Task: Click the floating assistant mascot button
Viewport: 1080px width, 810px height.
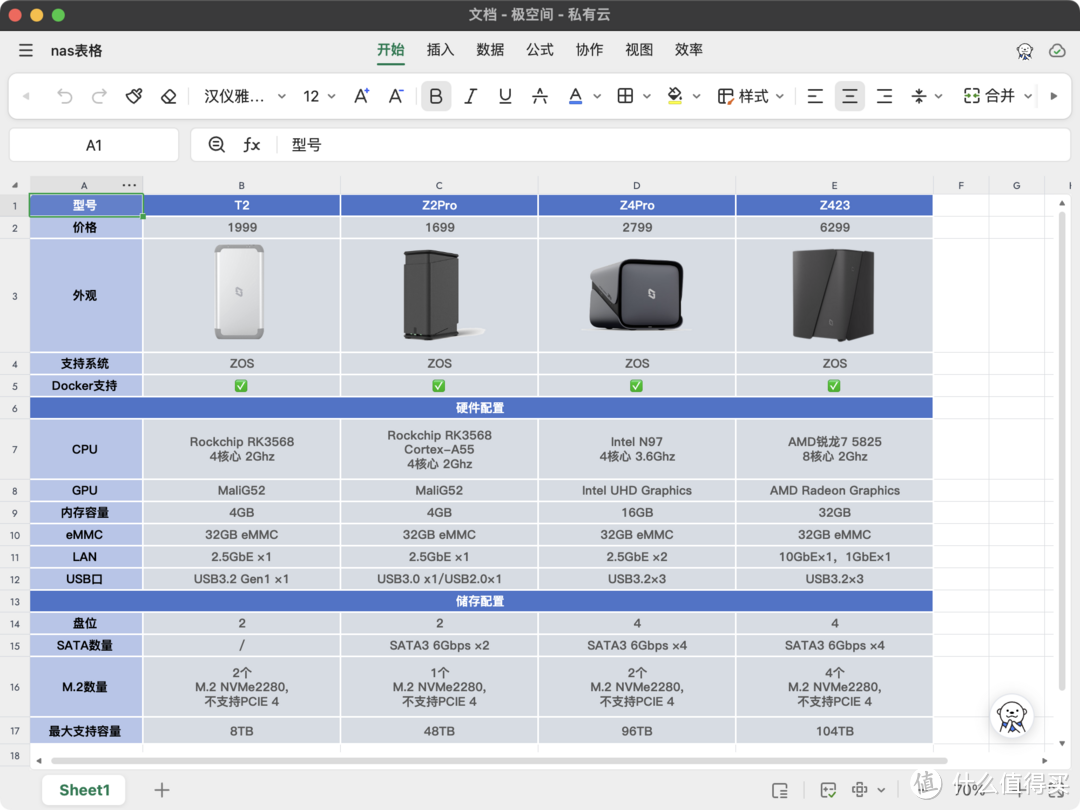Action: click(x=1012, y=716)
